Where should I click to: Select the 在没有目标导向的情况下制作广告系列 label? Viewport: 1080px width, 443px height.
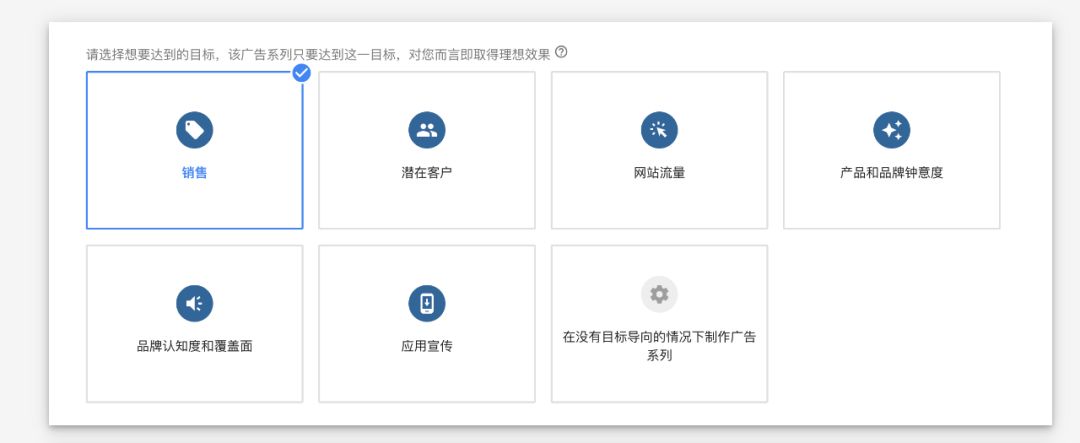659,347
